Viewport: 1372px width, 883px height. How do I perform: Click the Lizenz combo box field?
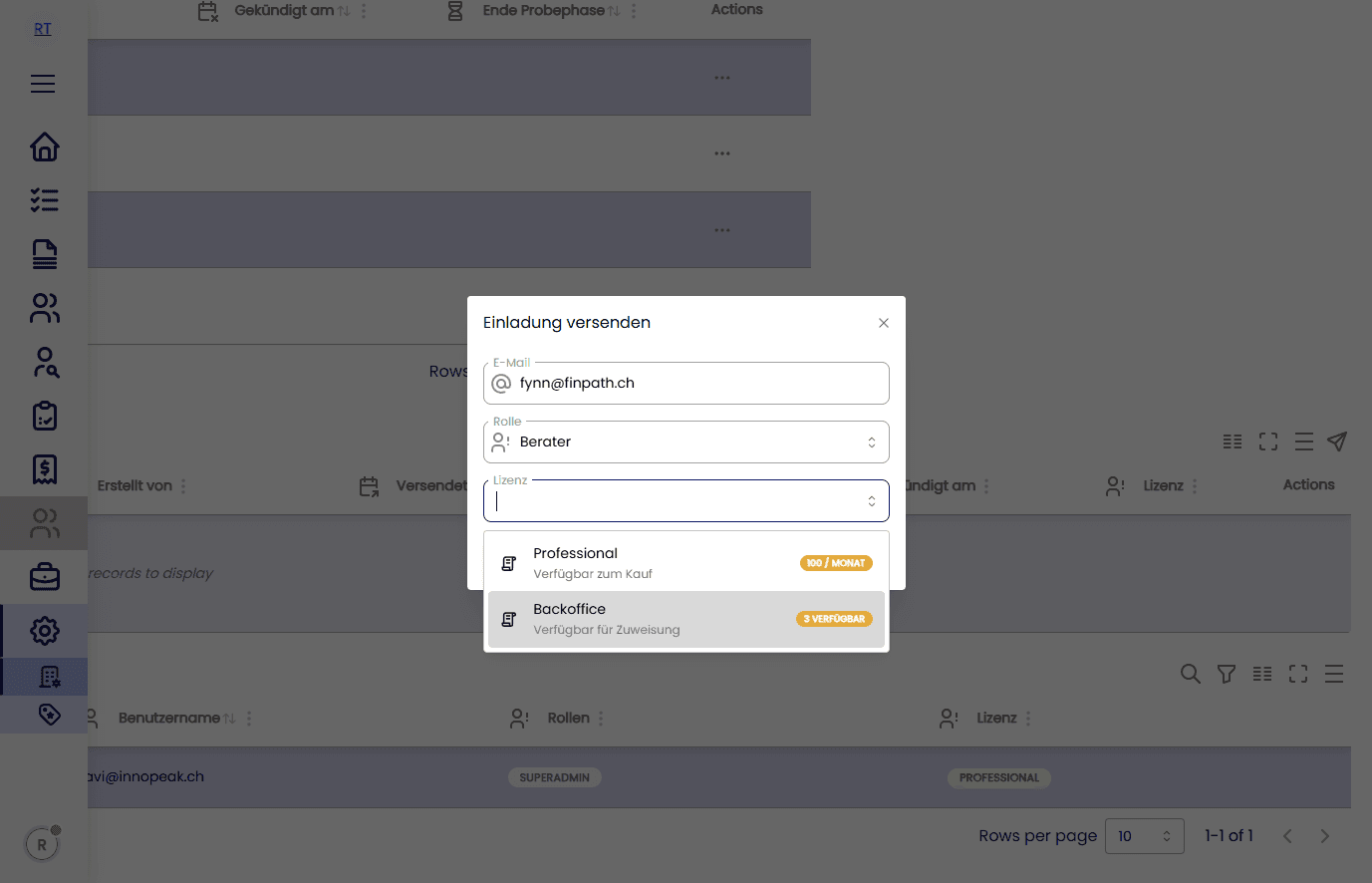tap(686, 501)
